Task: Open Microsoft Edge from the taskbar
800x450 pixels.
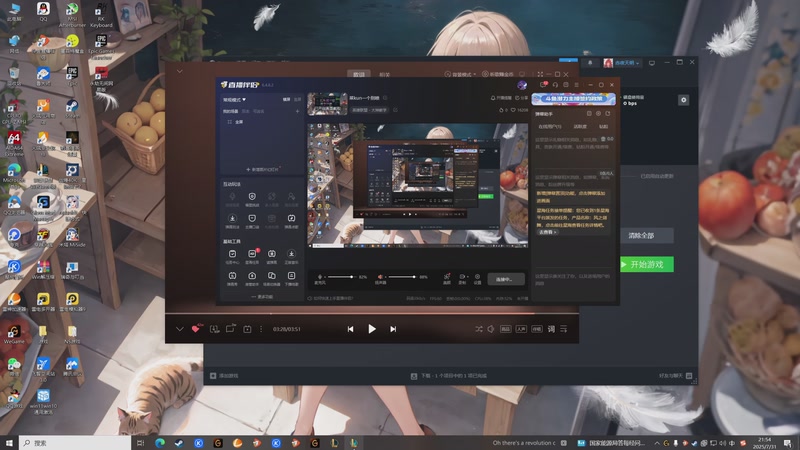Action: (160, 443)
